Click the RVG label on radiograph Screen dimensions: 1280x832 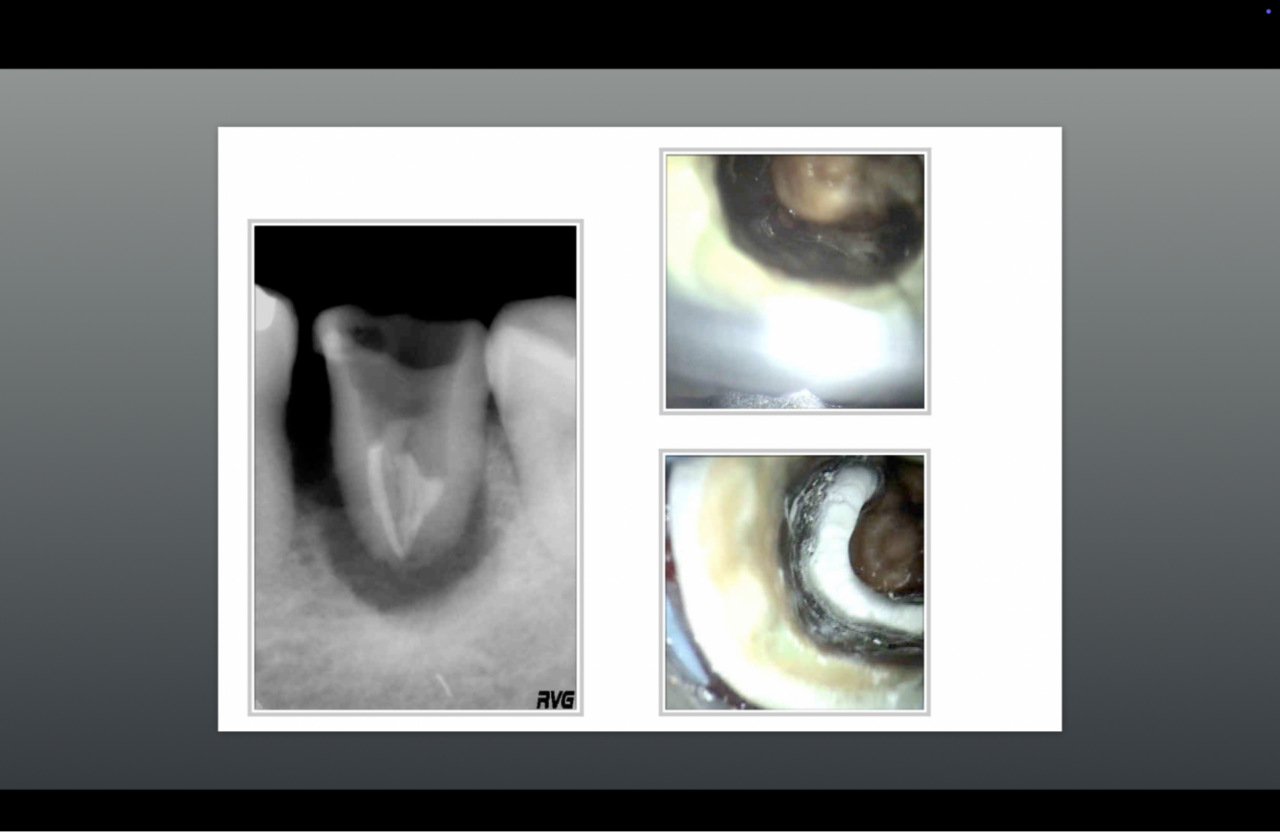pos(555,699)
